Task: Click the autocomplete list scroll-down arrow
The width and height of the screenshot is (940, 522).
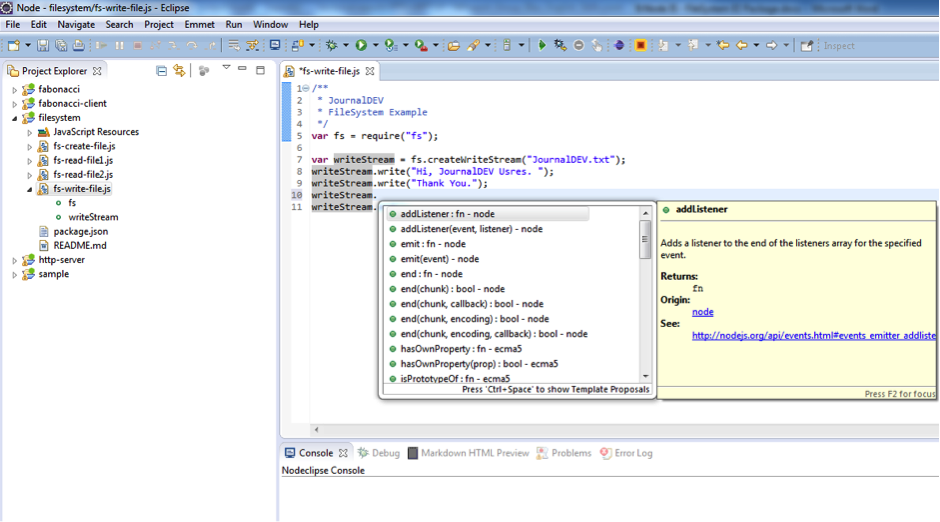Action: click(646, 376)
